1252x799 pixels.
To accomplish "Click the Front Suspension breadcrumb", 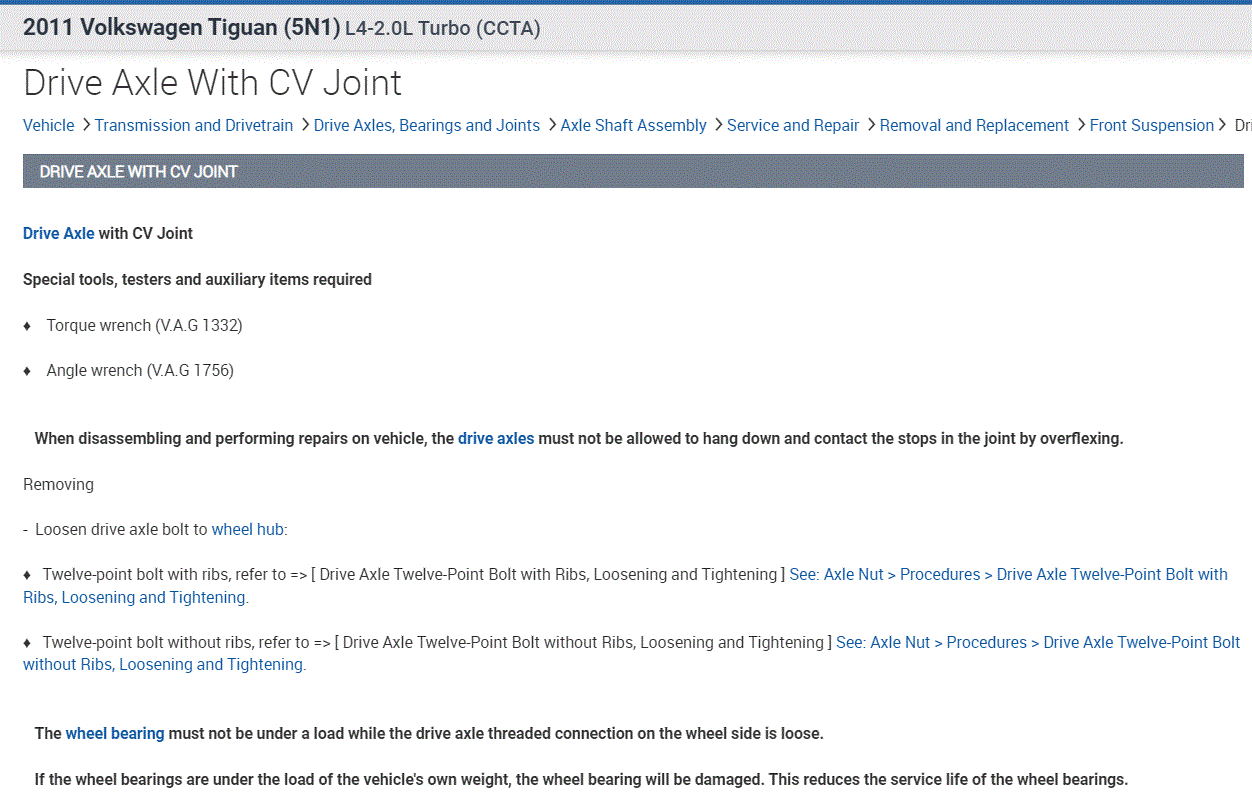I will 1151,125.
